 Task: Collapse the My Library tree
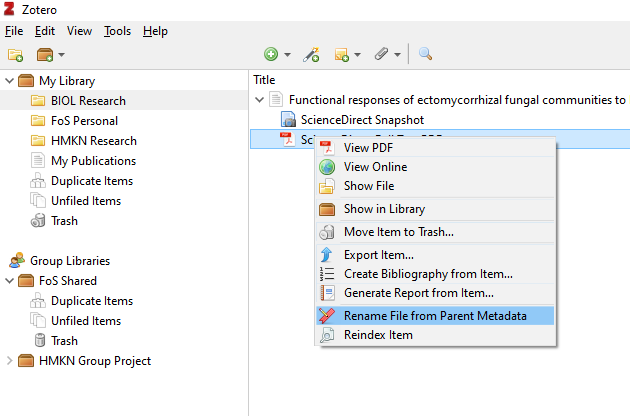point(9,81)
